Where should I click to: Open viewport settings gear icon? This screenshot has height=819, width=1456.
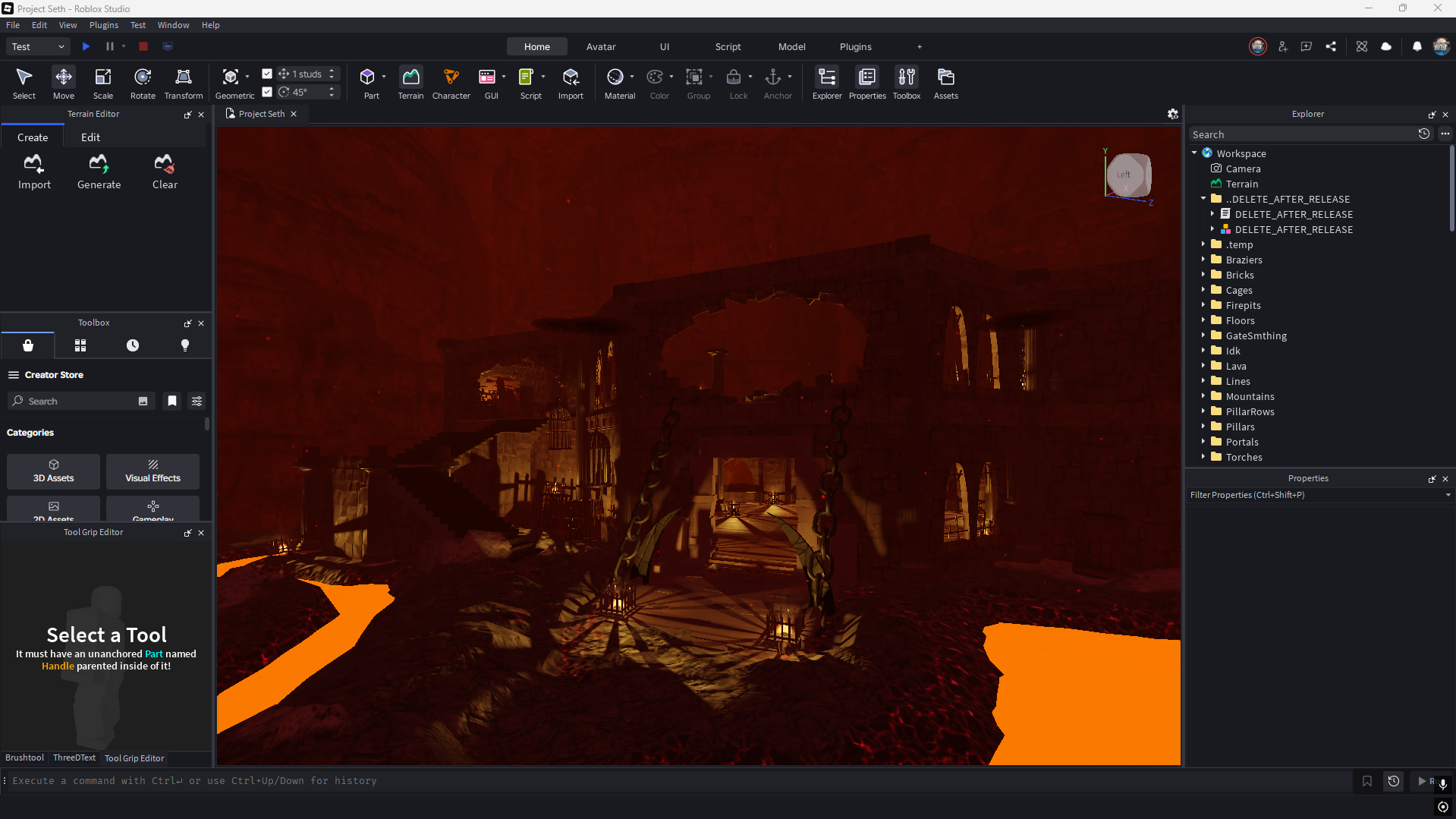pyautogui.click(x=1173, y=114)
